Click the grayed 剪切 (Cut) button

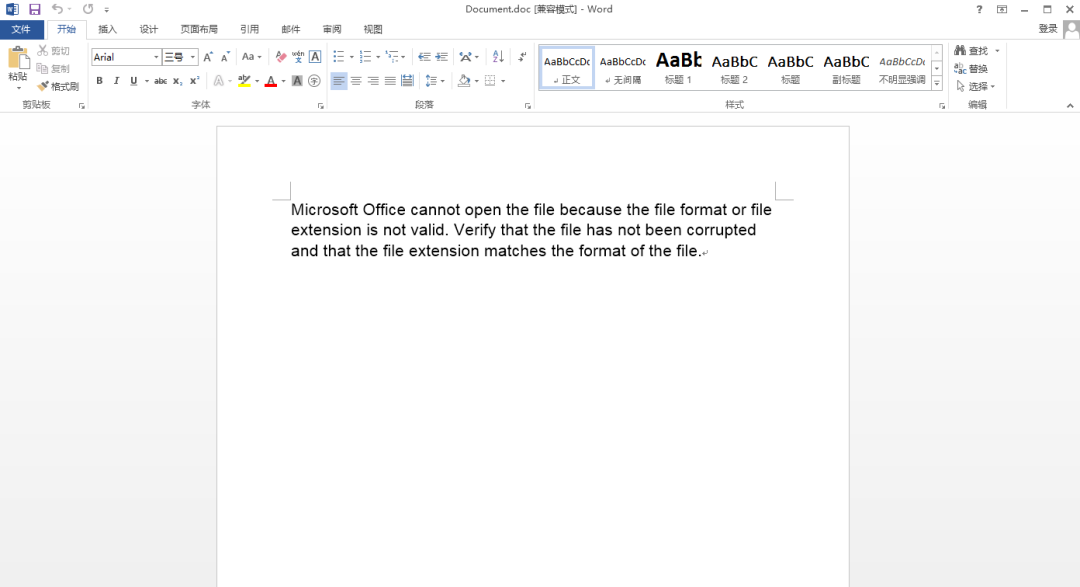[54, 50]
